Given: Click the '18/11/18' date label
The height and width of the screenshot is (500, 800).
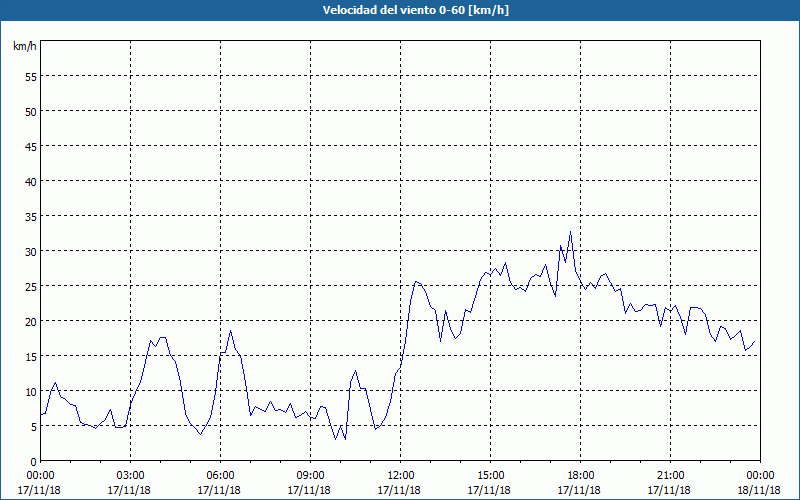Looking at the screenshot, I should (759, 490).
